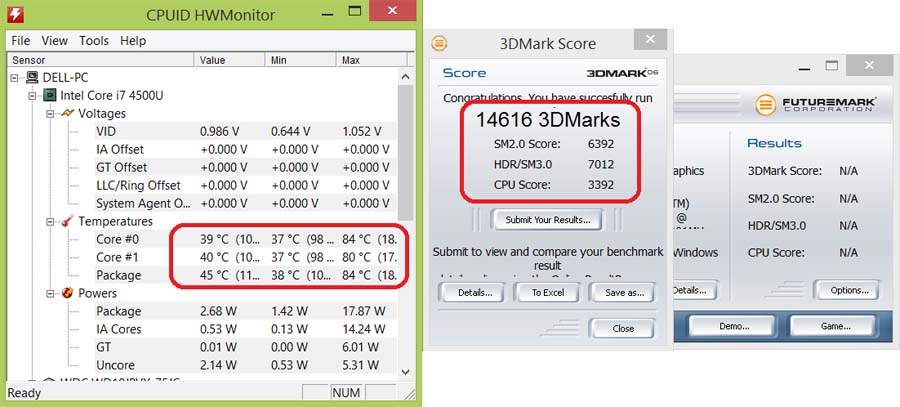Select the Core #0 temperature row
Screen dimensions: 900x407
246,239
